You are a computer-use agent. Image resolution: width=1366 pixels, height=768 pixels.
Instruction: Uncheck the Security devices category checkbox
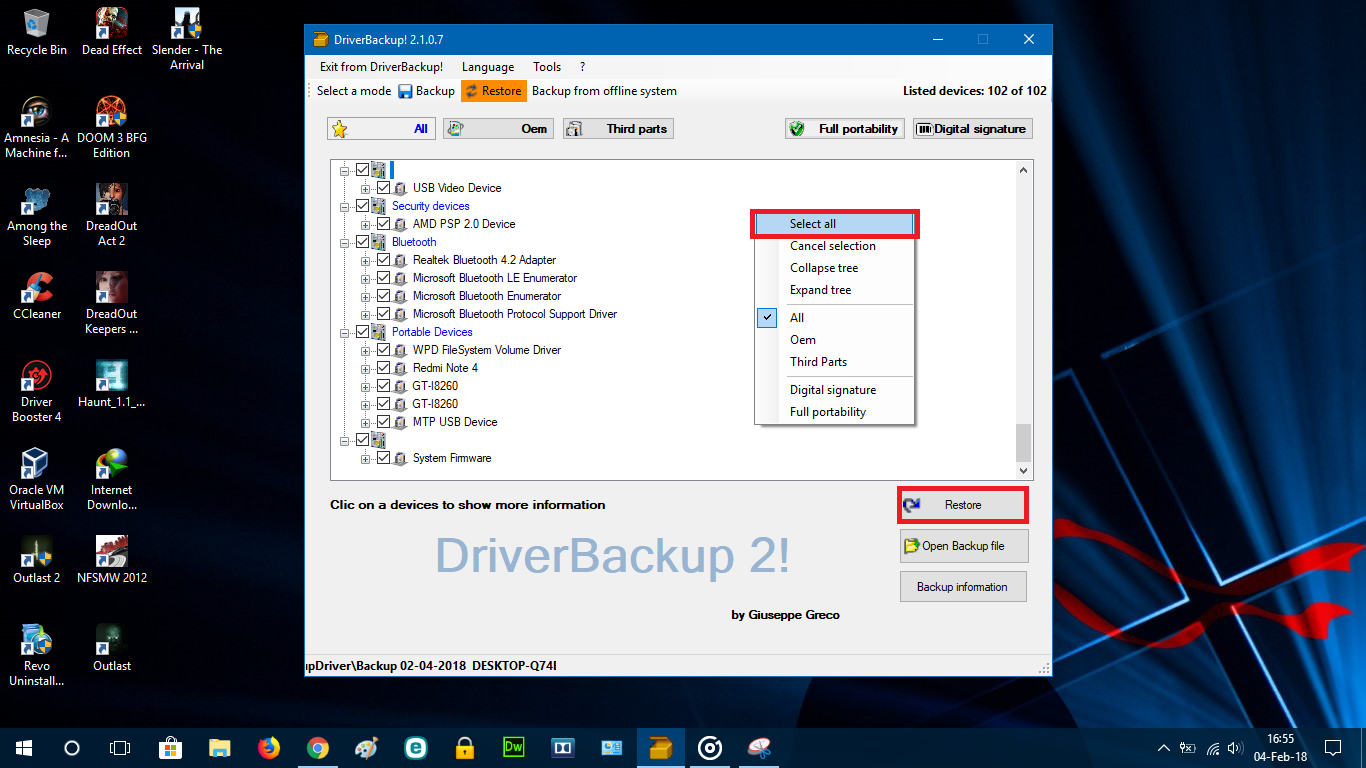362,206
